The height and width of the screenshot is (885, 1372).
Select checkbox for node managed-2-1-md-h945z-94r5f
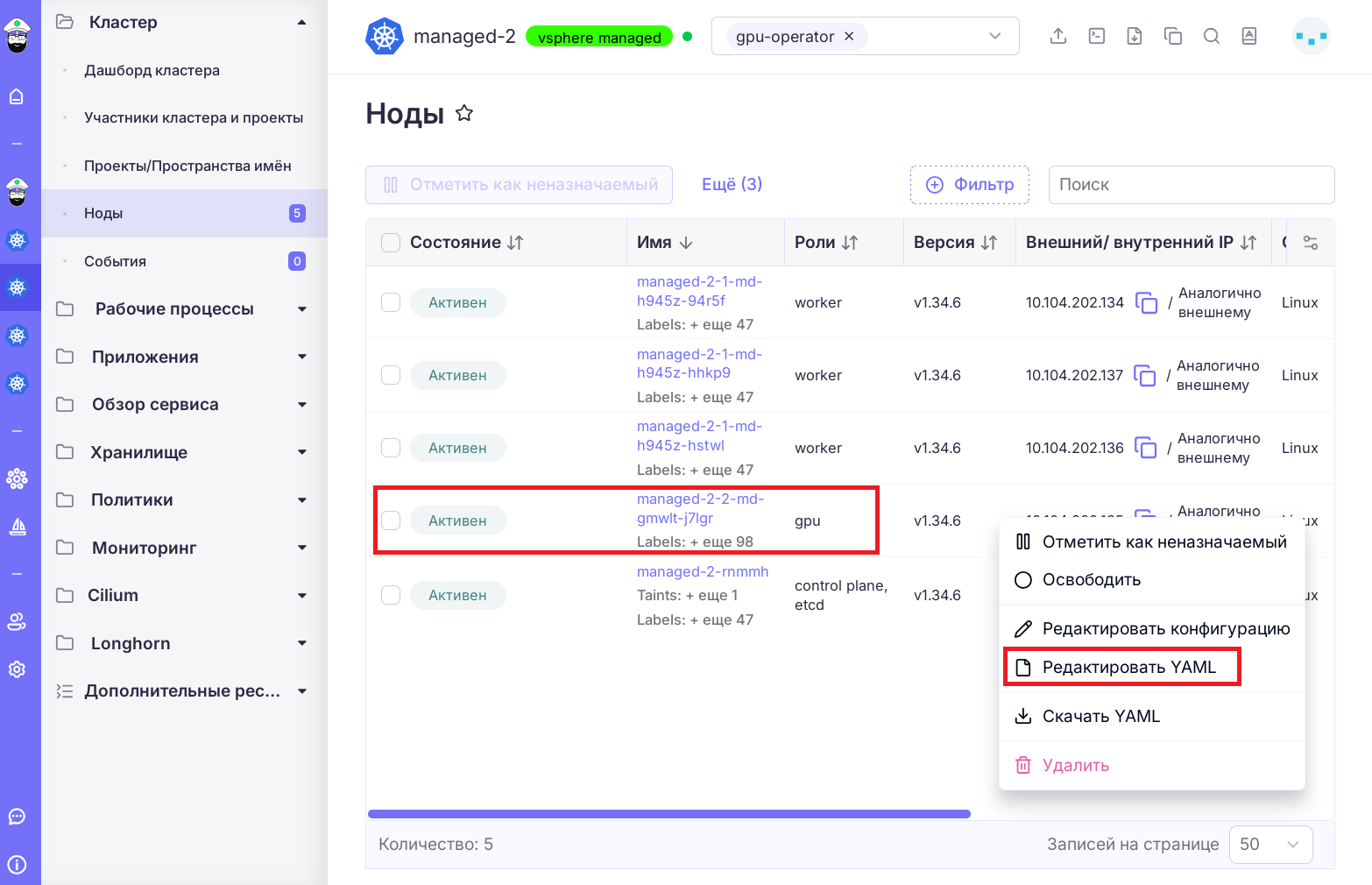coord(391,302)
